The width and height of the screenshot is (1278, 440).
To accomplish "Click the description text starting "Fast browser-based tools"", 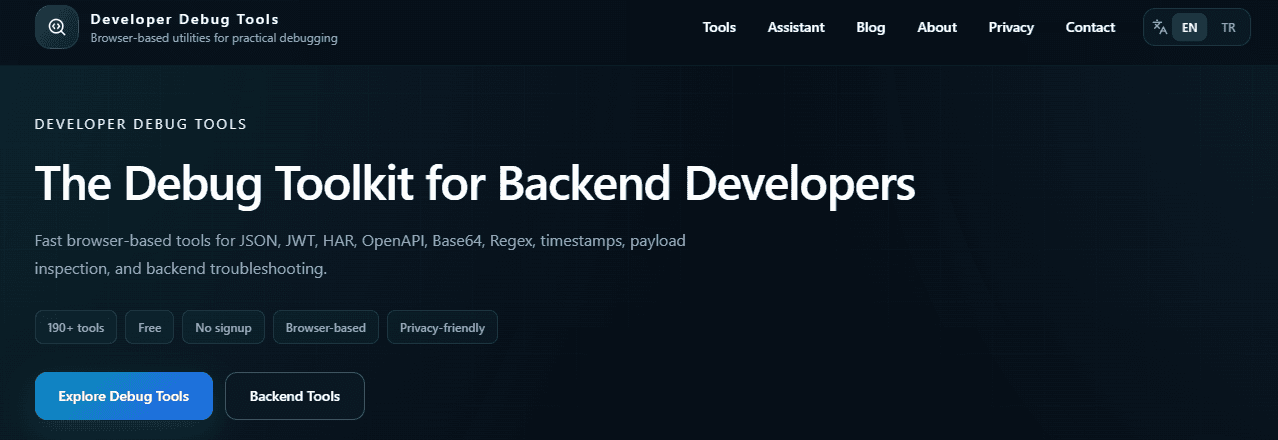I will point(360,256).
